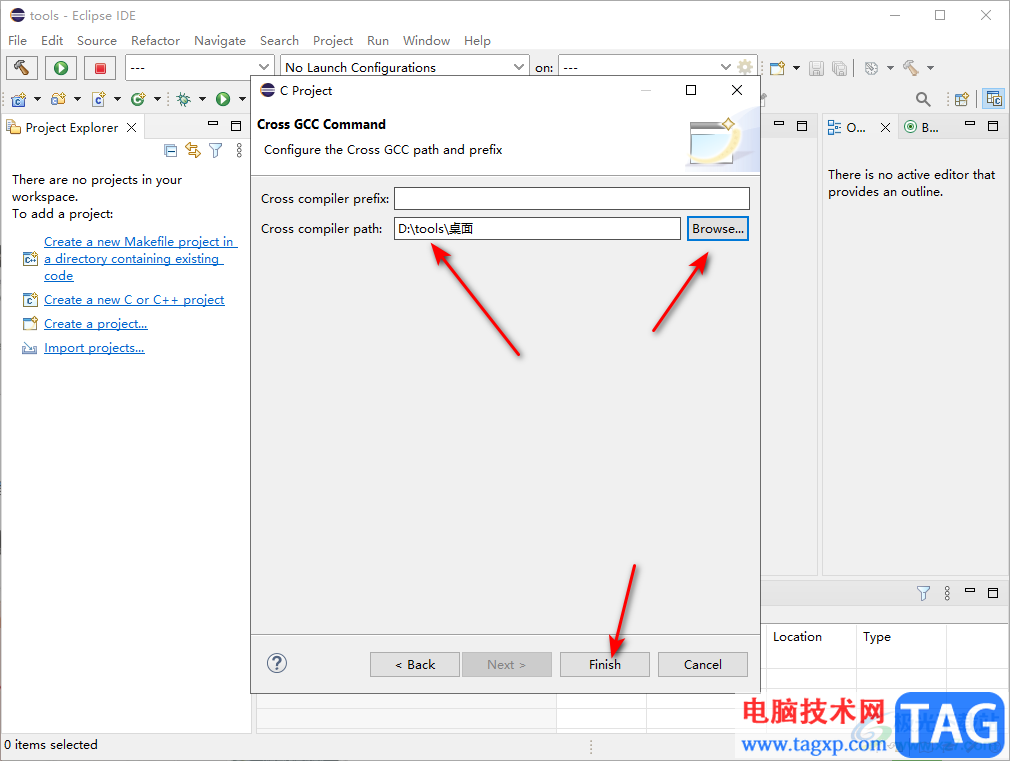Click New C/C++ Project toolbar icon
Screen dimensions: 1010x761
coord(19,99)
